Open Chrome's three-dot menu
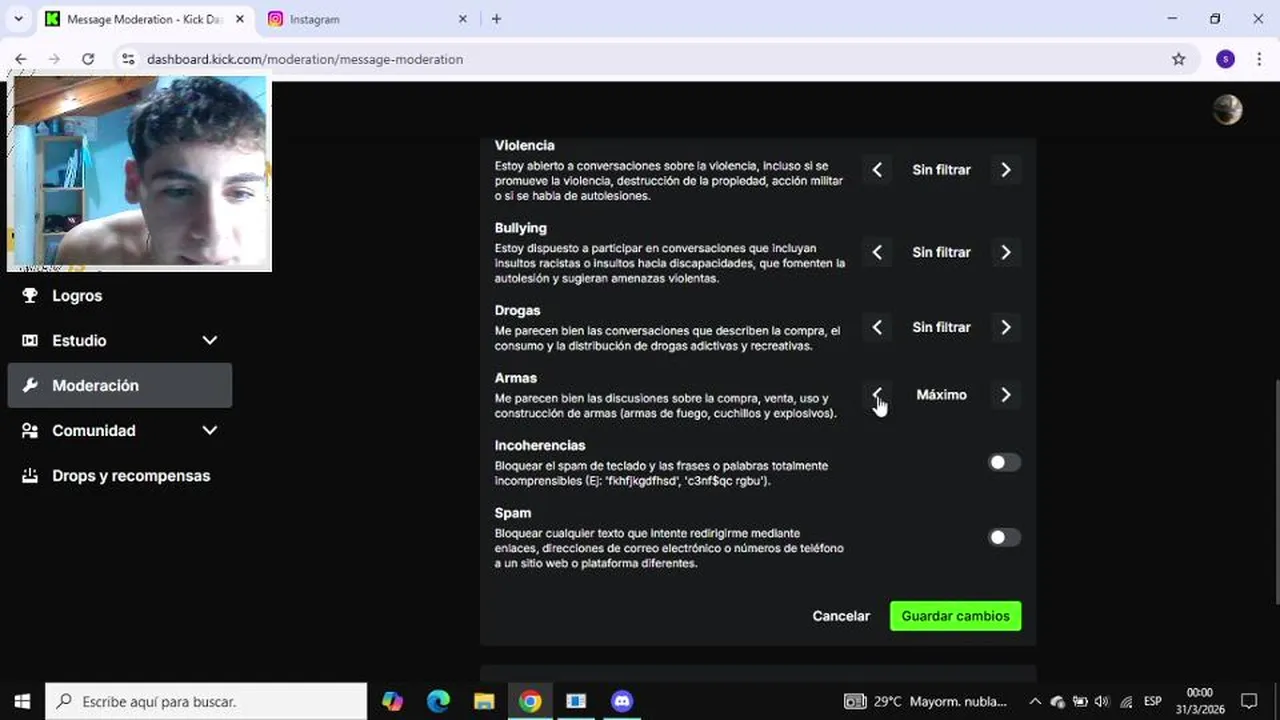Image resolution: width=1280 pixels, height=720 pixels. 1259,59
